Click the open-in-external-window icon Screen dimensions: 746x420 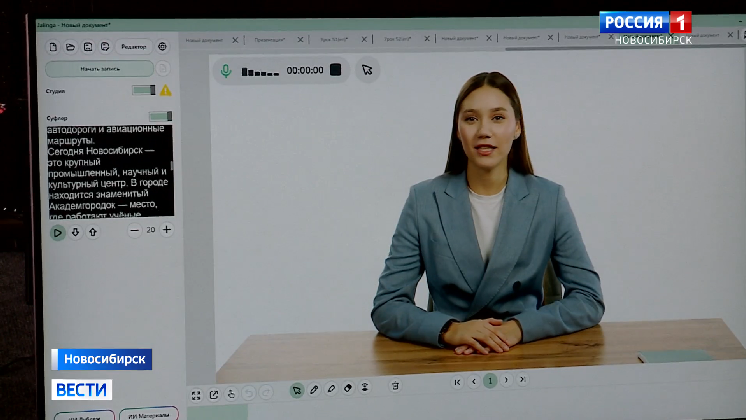214,395
